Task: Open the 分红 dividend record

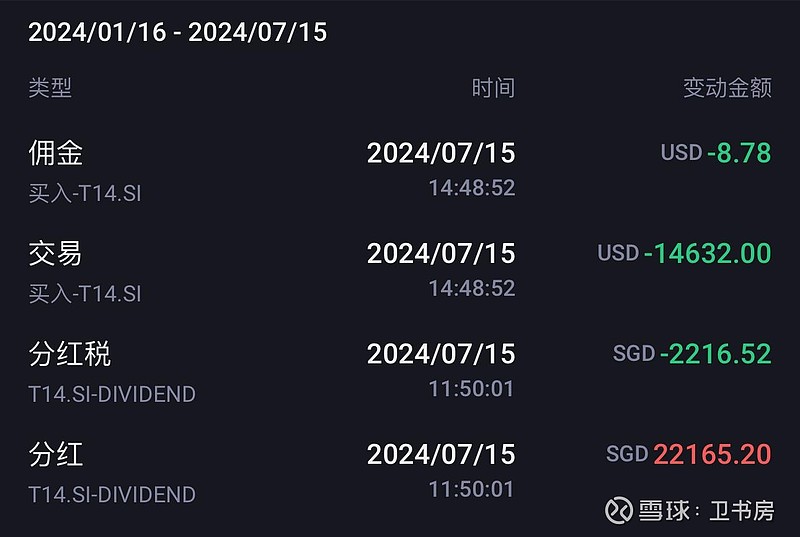Action: pyautogui.click(x=400, y=472)
